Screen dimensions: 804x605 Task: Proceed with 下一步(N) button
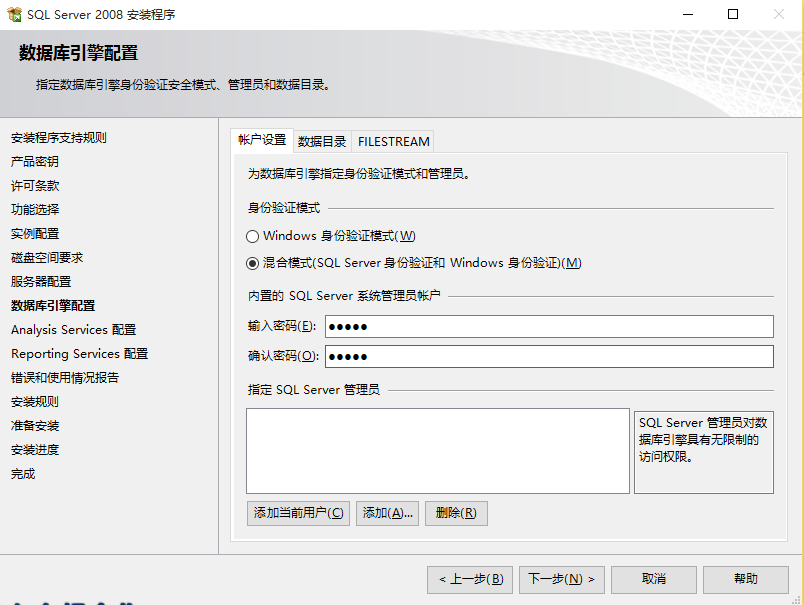(562, 579)
